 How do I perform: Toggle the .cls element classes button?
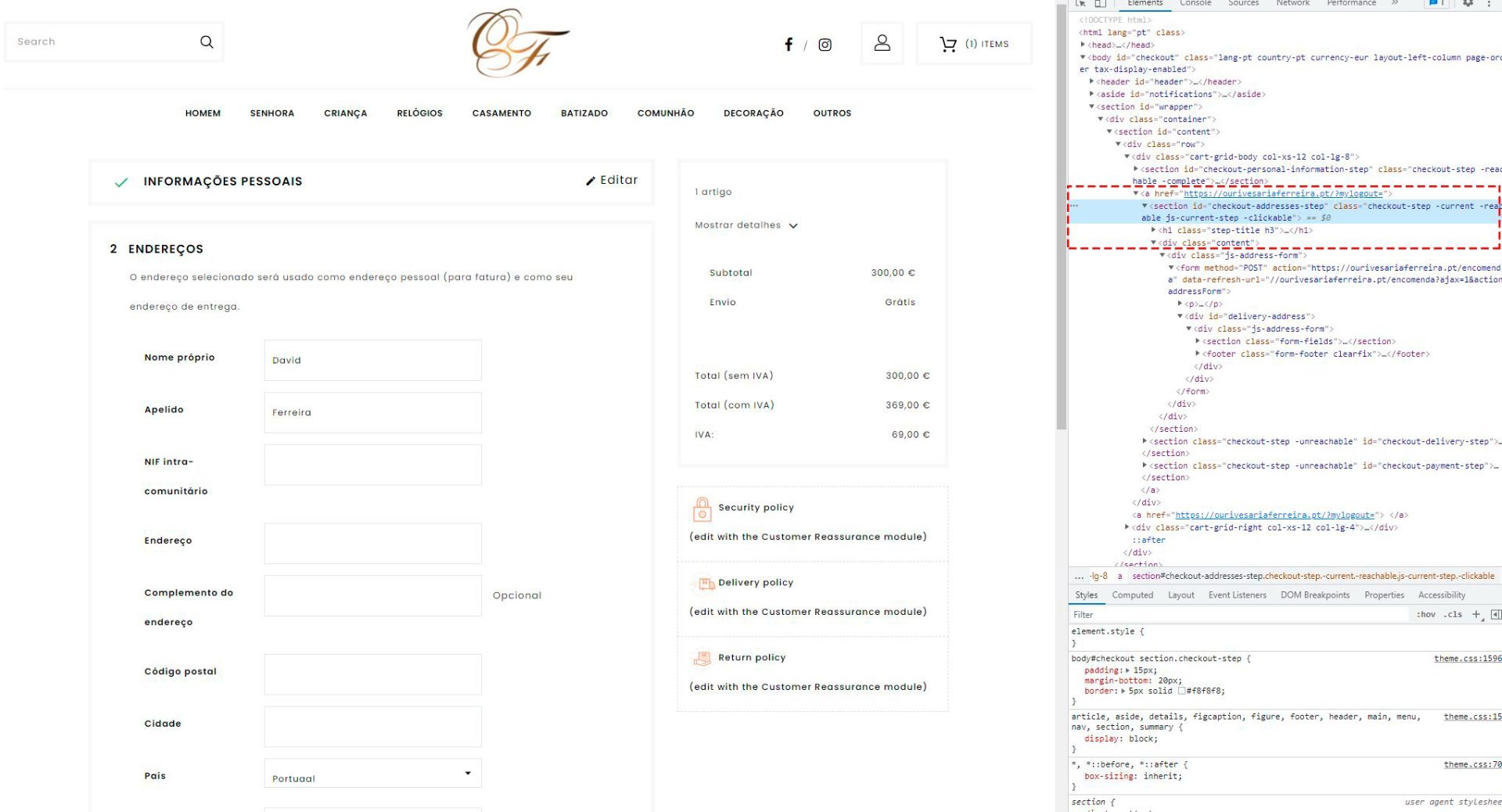pyautogui.click(x=1453, y=615)
